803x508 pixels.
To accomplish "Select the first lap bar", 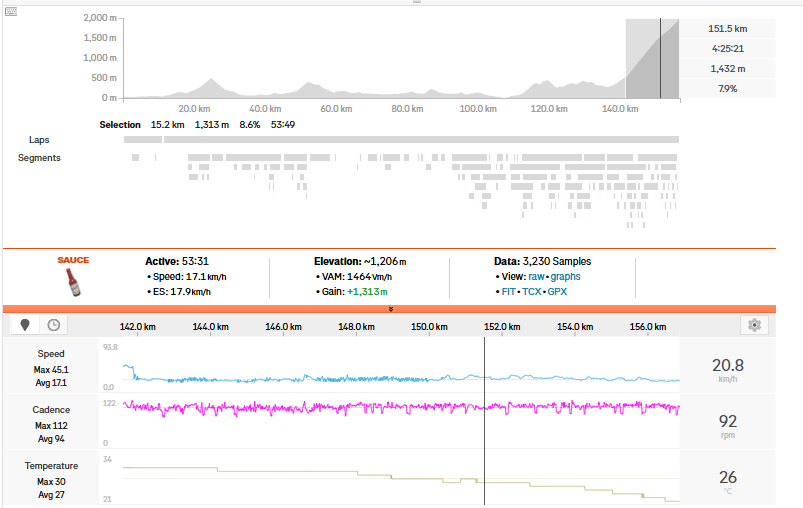I will click(x=143, y=140).
